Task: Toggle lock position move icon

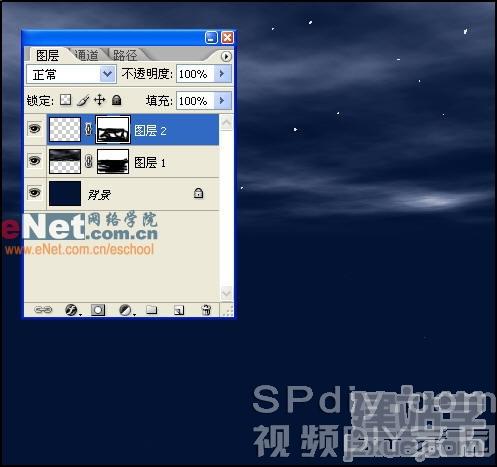Action: 100,100
